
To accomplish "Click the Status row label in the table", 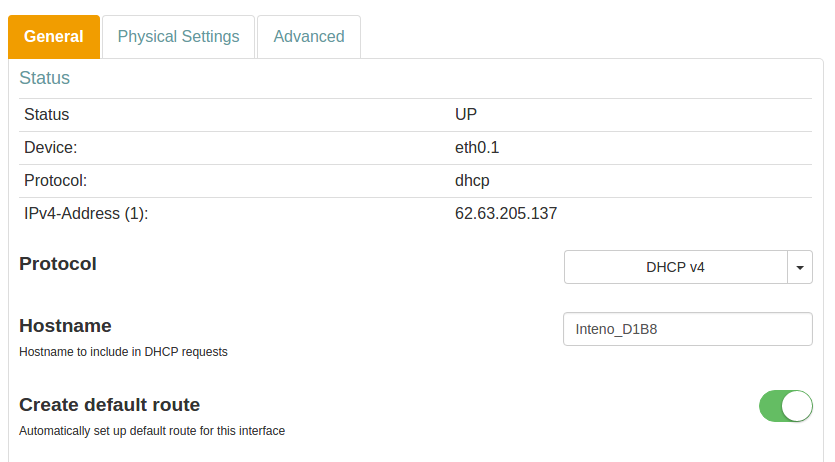I will 47,115.
